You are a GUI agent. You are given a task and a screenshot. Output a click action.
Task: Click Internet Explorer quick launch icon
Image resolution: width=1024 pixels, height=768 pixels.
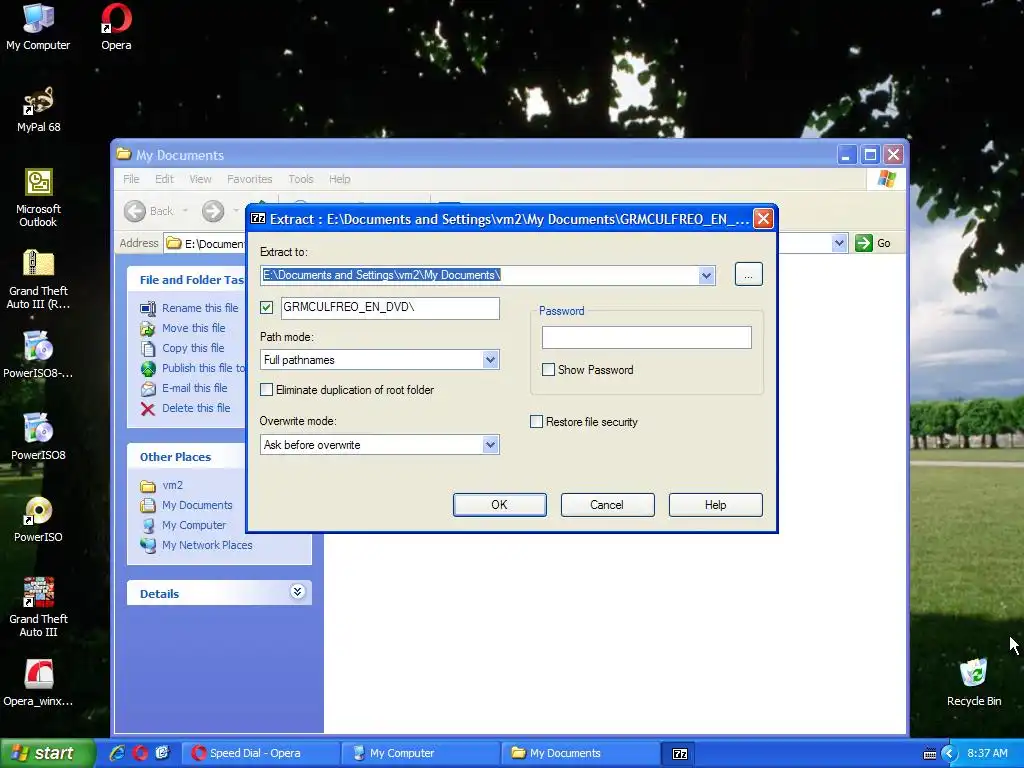(118, 753)
